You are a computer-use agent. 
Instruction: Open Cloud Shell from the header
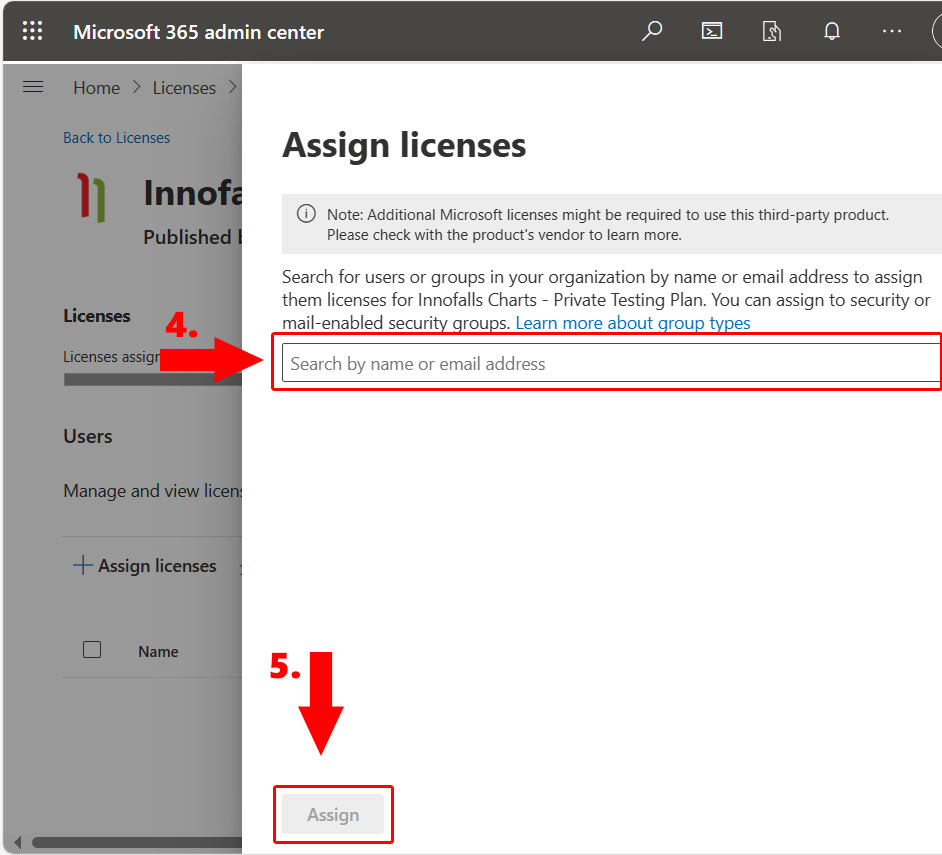711,31
